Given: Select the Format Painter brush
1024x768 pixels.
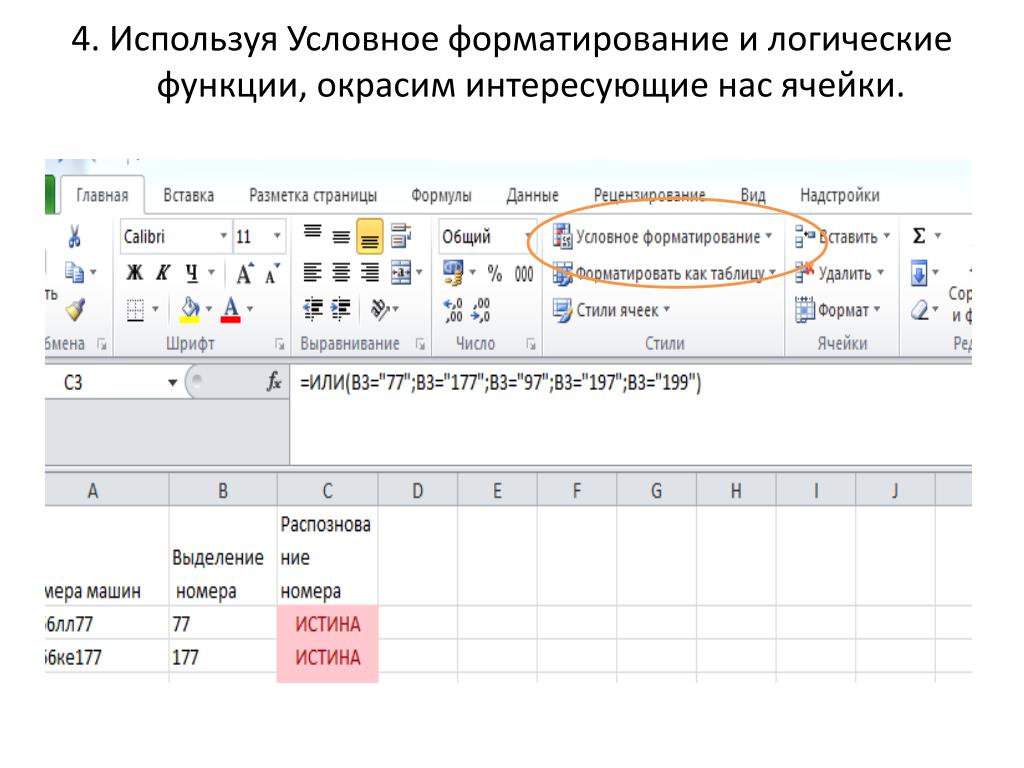Looking at the screenshot, I should click(75, 310).
